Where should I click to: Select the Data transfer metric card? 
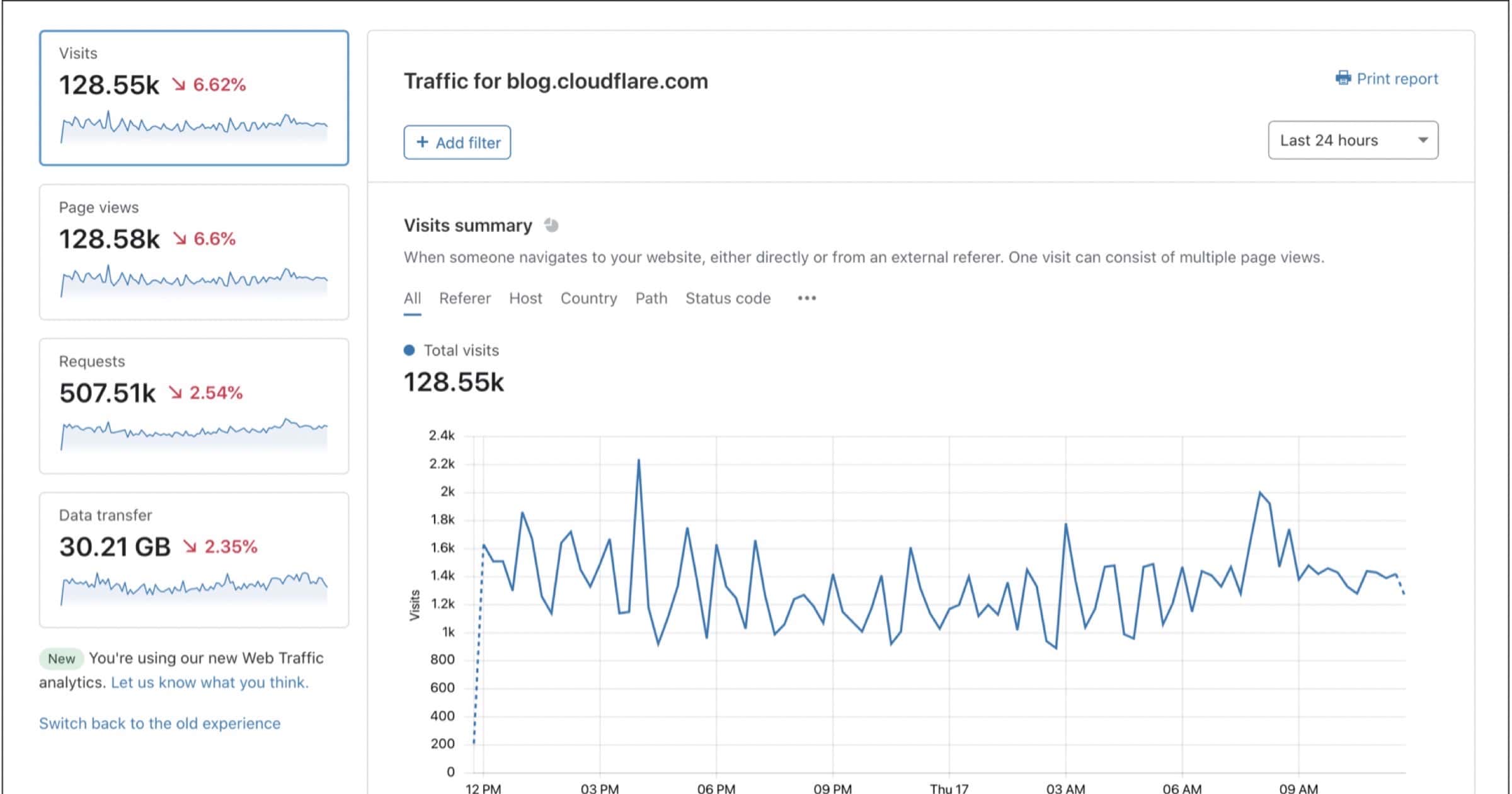click(x=194, y=560)
